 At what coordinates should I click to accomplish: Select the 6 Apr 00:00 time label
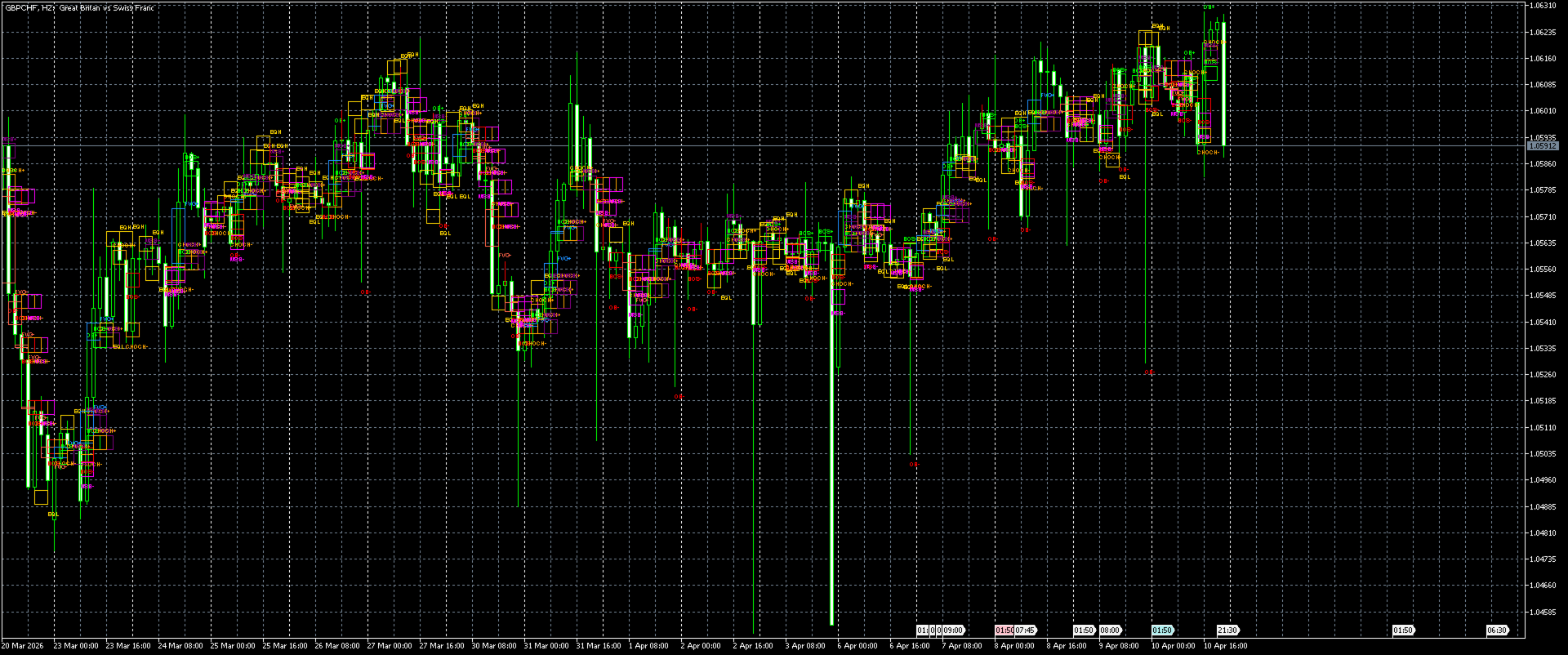[x=857, y=646]
